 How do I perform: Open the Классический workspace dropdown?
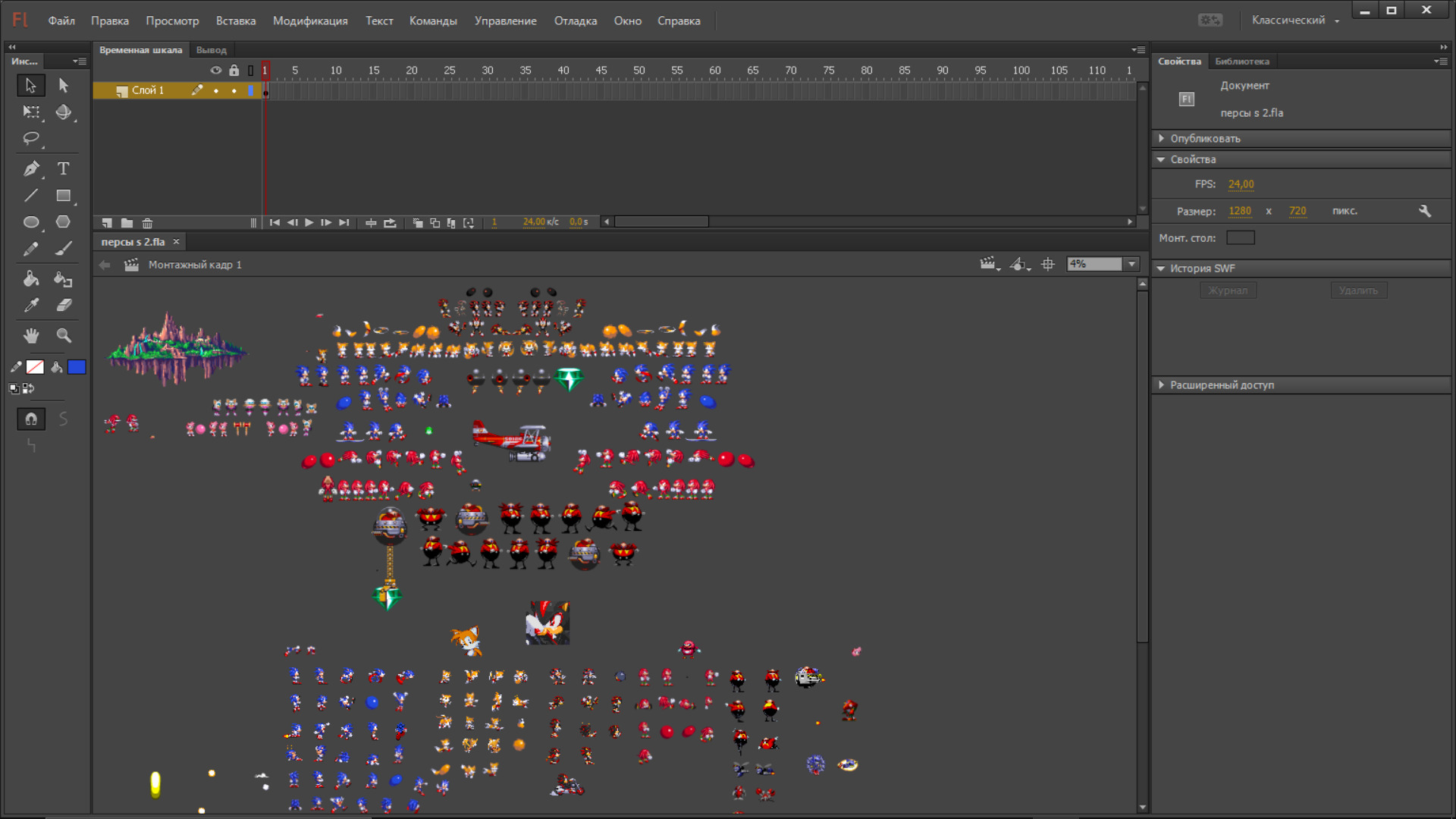click(1295, 20)
